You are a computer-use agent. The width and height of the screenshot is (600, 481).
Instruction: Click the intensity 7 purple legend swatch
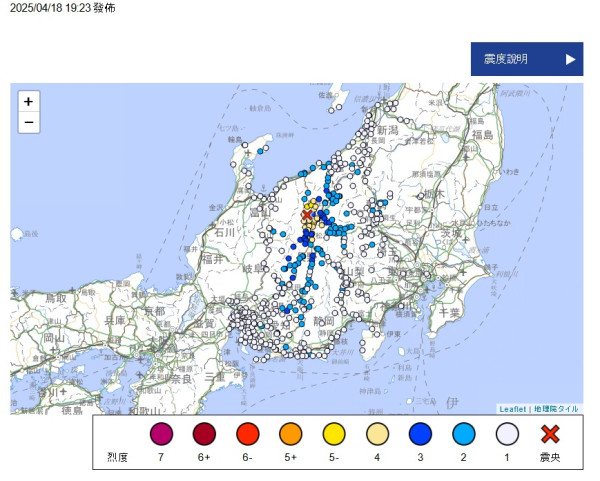(161, 434)
